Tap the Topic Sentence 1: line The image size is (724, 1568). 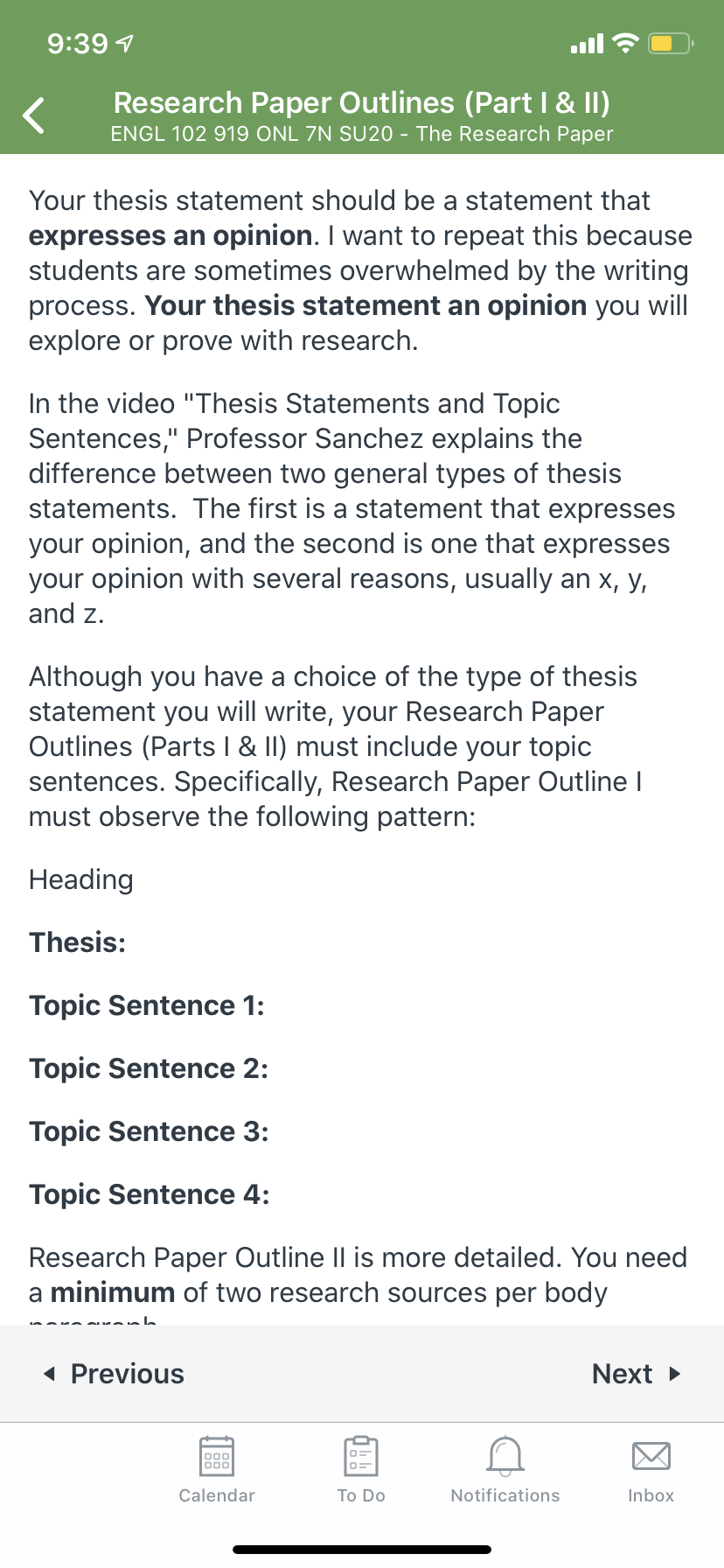(x=147, y=1005)
